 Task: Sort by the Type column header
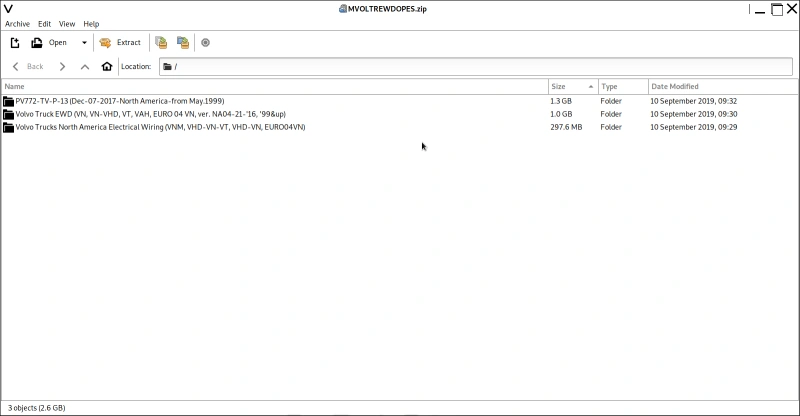(x=623, y=87)
